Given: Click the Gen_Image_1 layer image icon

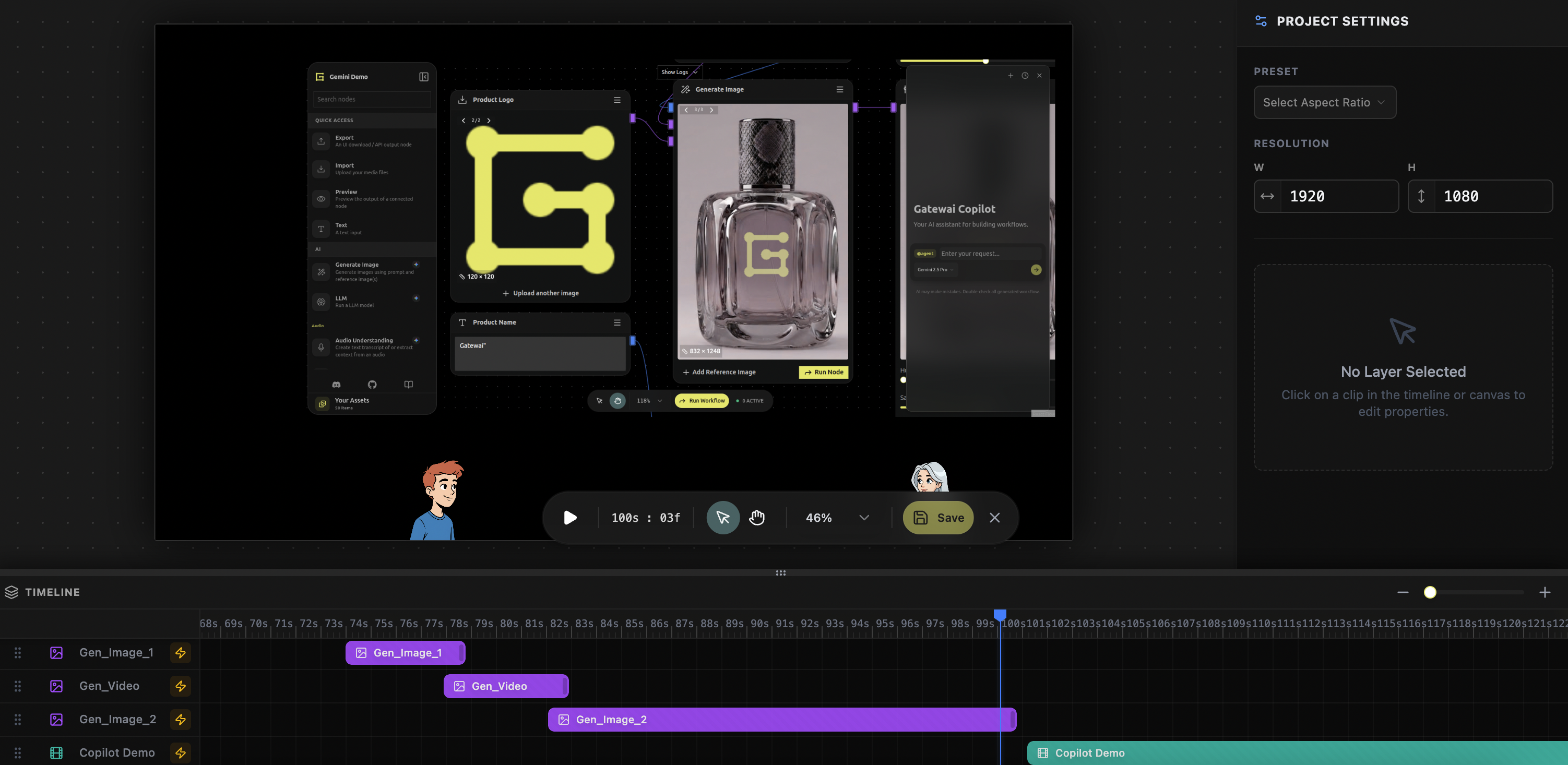Looking at the screenshot, I should coord(56,652).
